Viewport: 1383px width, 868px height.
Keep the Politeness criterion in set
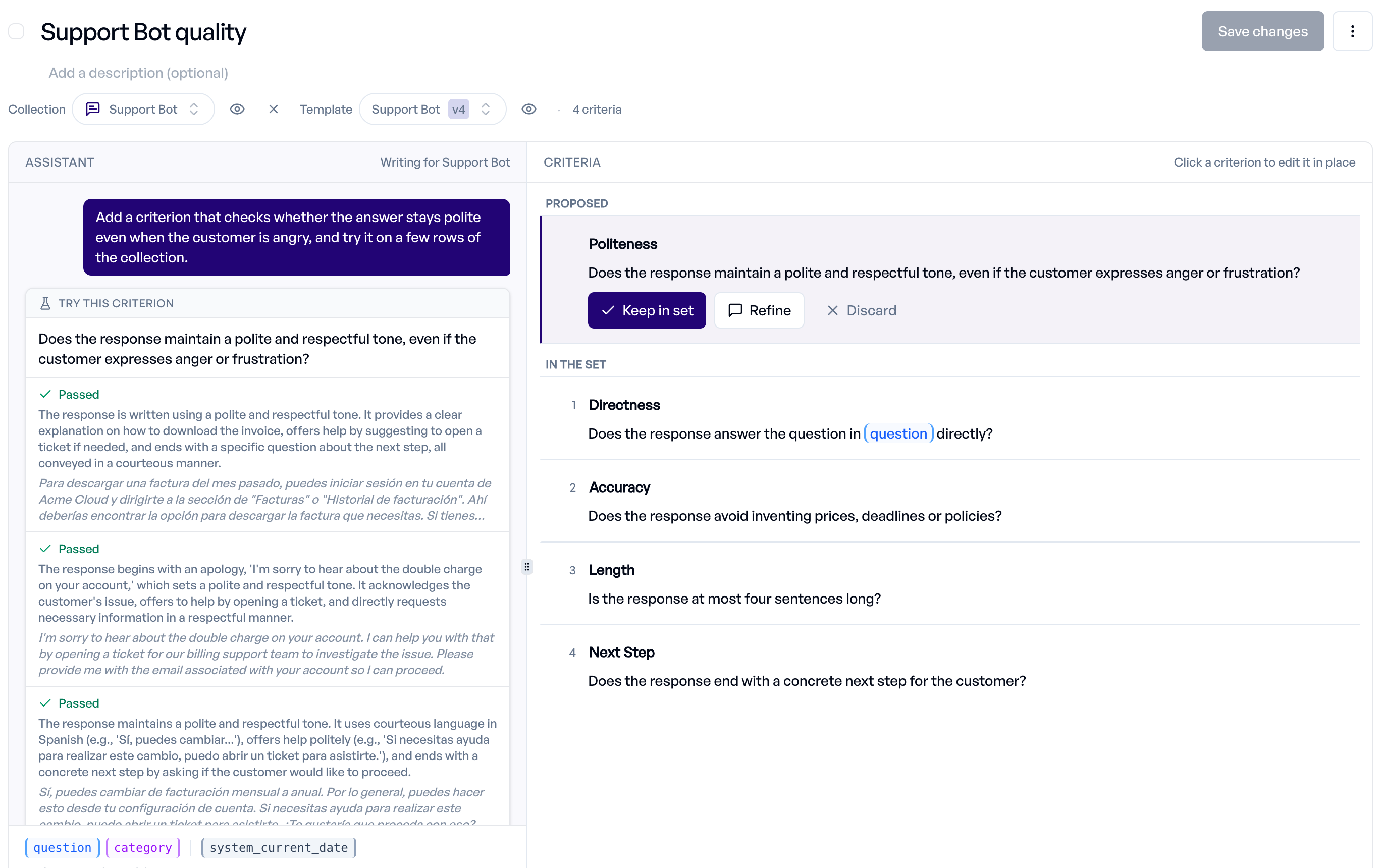647,310
